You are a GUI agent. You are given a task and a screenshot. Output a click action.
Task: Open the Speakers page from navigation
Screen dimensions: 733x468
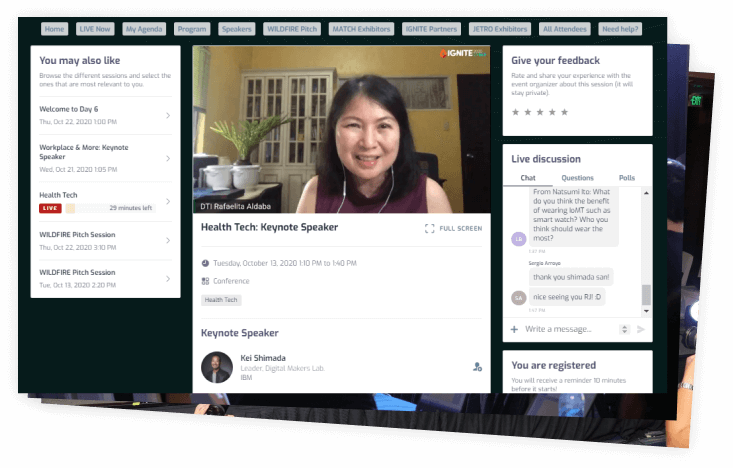(236, 29)
